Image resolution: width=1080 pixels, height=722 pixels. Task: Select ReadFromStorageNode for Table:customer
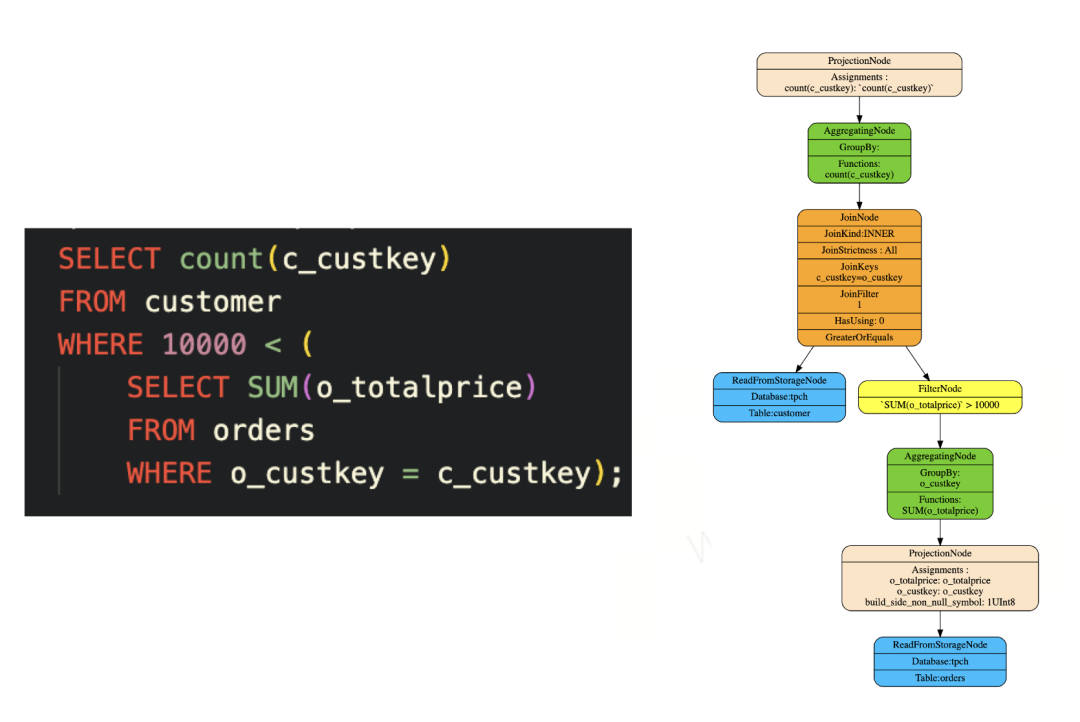[779, 397]
